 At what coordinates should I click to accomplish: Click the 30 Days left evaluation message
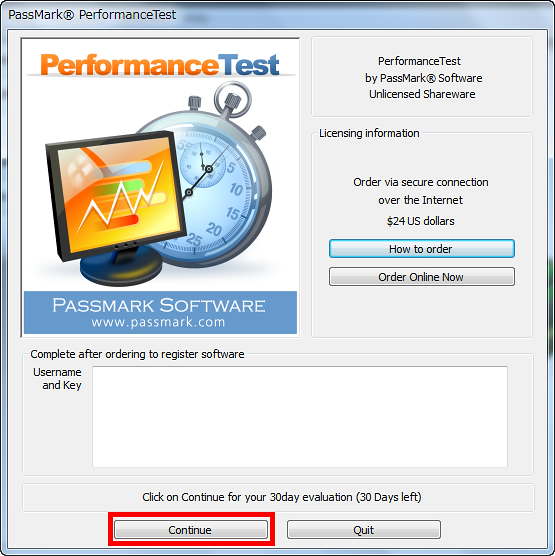tap(282, 497)
